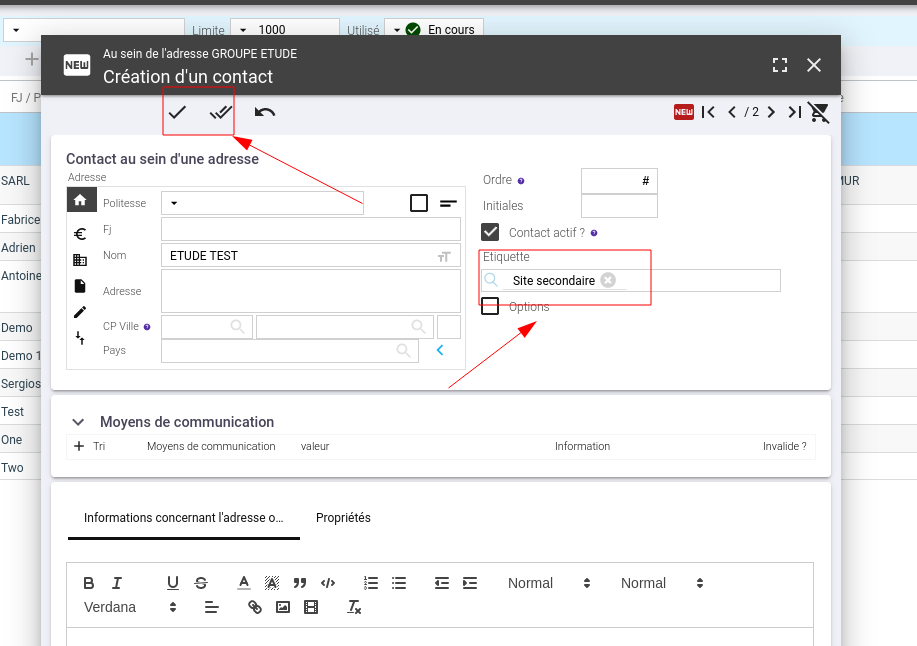Close the Création d'un contact dialog

click(x=813, y=65)
